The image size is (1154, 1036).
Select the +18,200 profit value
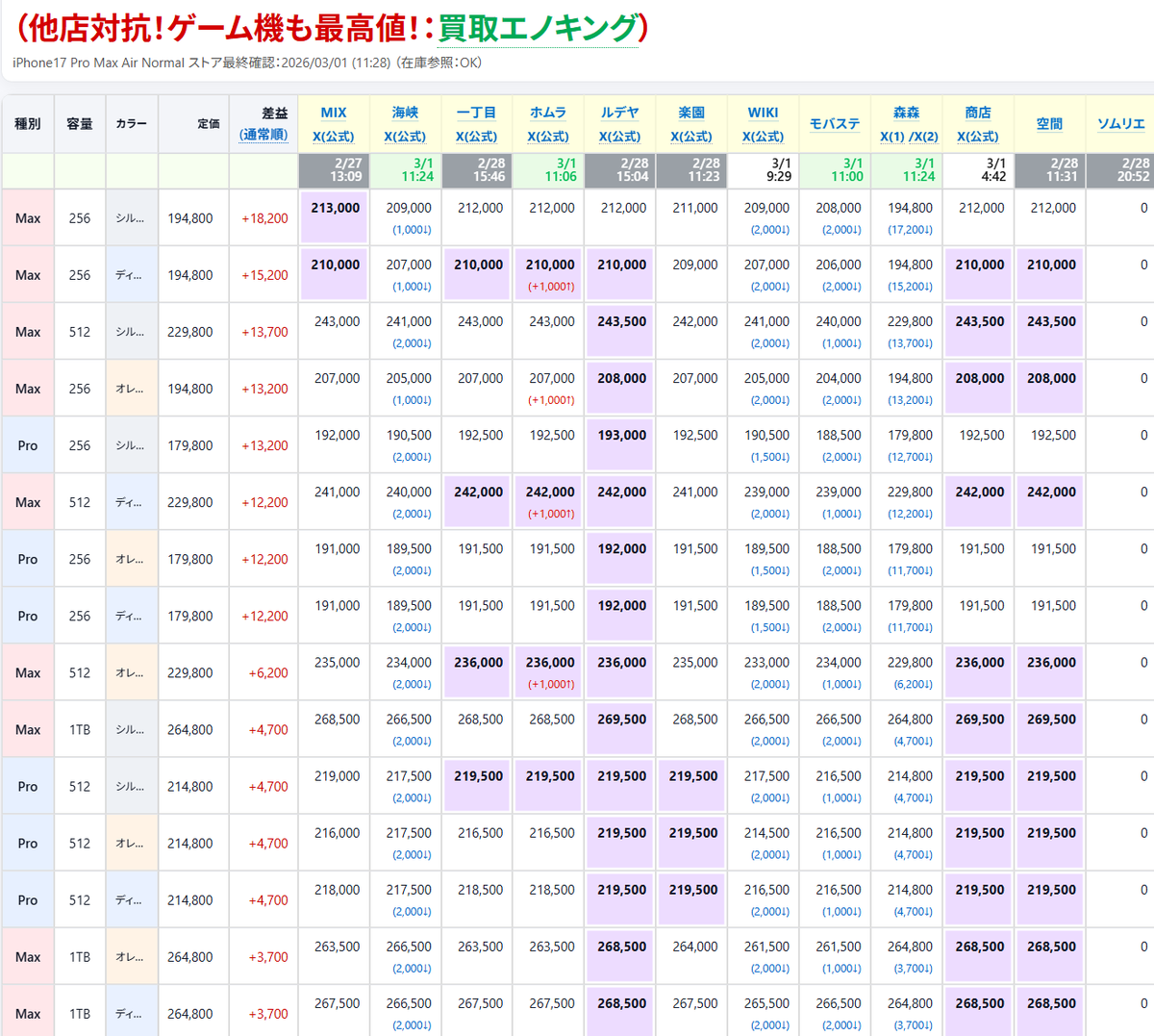click(264, 218)
